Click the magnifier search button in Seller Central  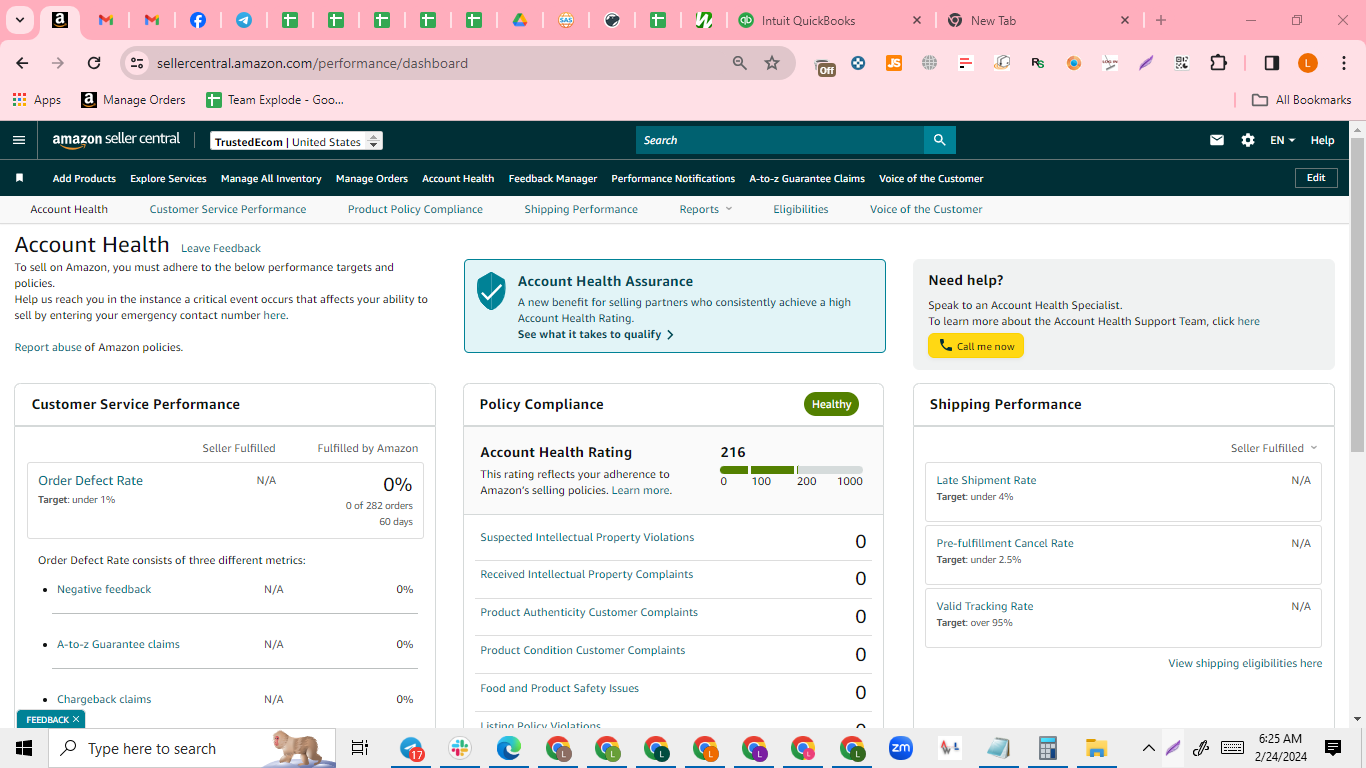939,140
